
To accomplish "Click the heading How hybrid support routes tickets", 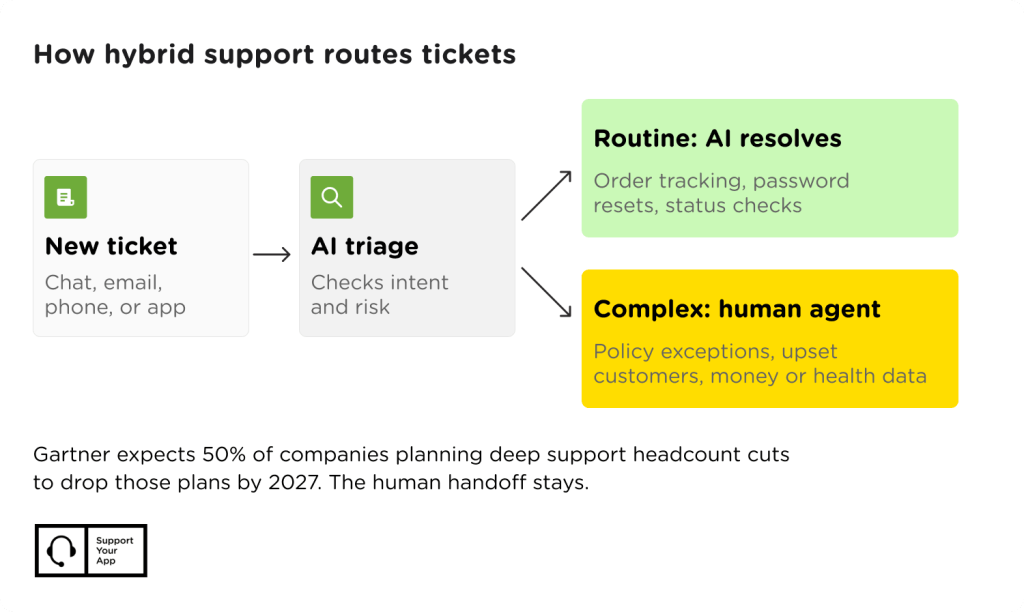I will click(x=275, y=55).
